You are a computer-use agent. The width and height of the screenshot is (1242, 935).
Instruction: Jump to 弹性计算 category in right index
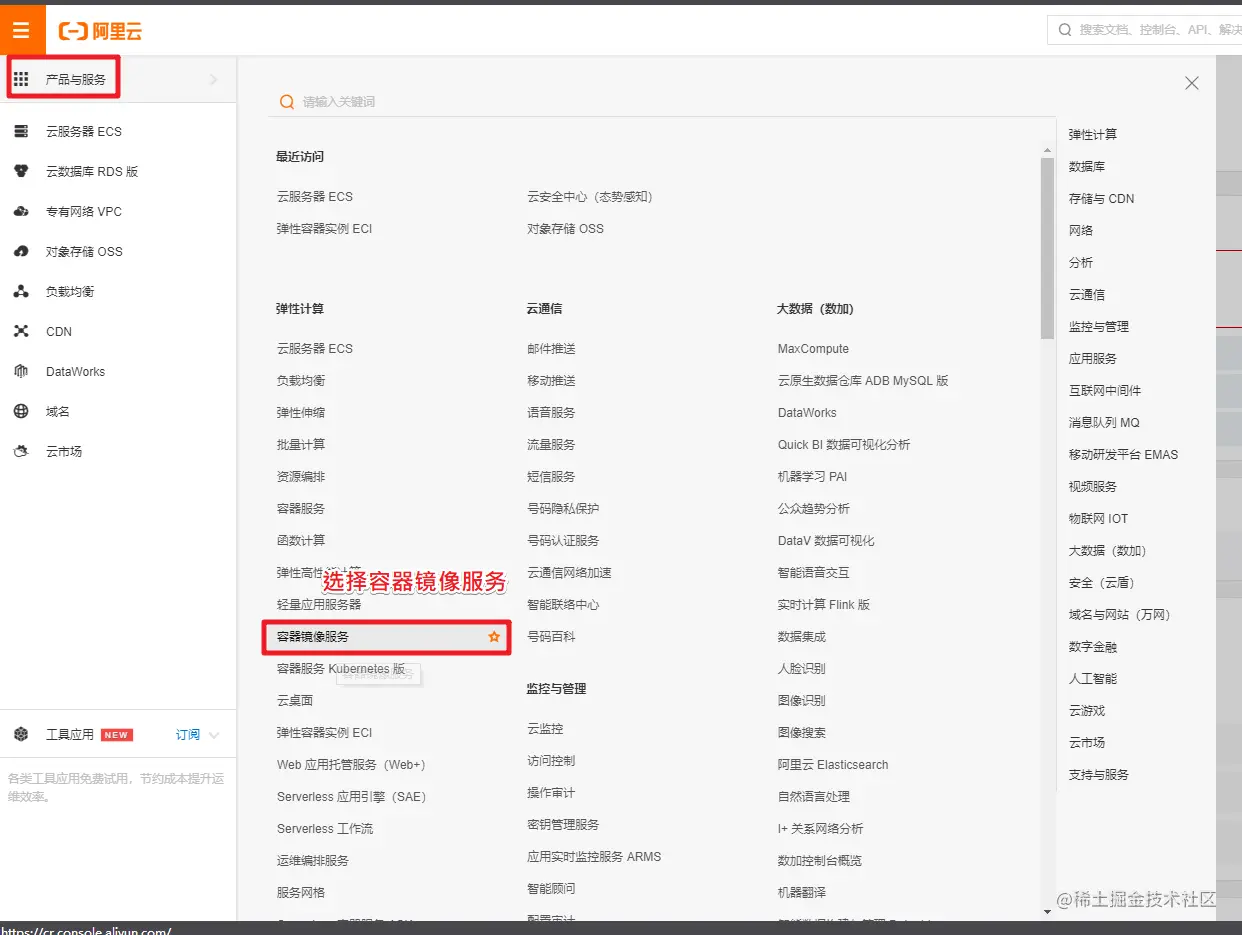(x=1093, y=134)
